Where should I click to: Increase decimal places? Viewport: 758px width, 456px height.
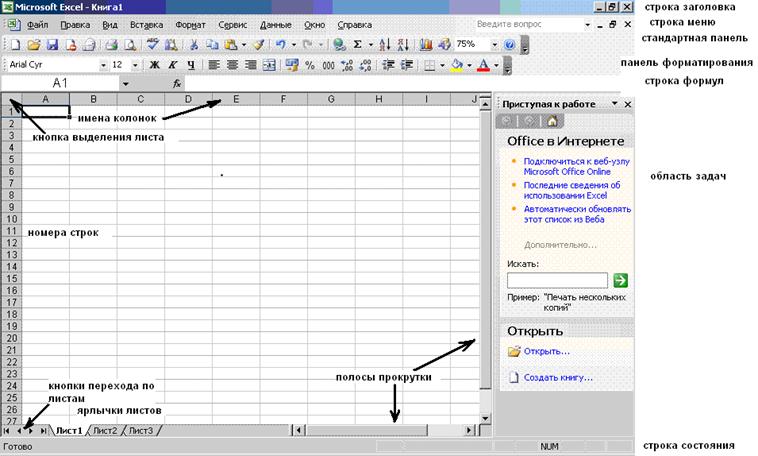[x=347, y=65]
